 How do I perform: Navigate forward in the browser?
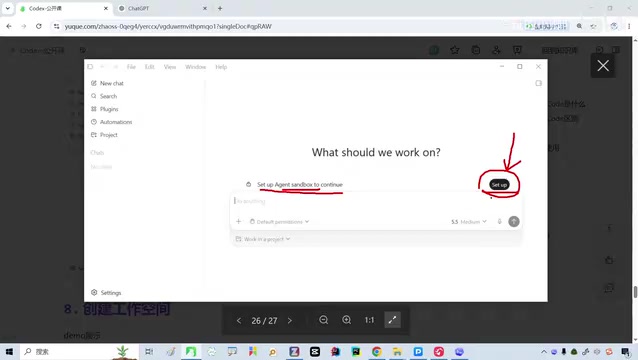tap(24, 26)
